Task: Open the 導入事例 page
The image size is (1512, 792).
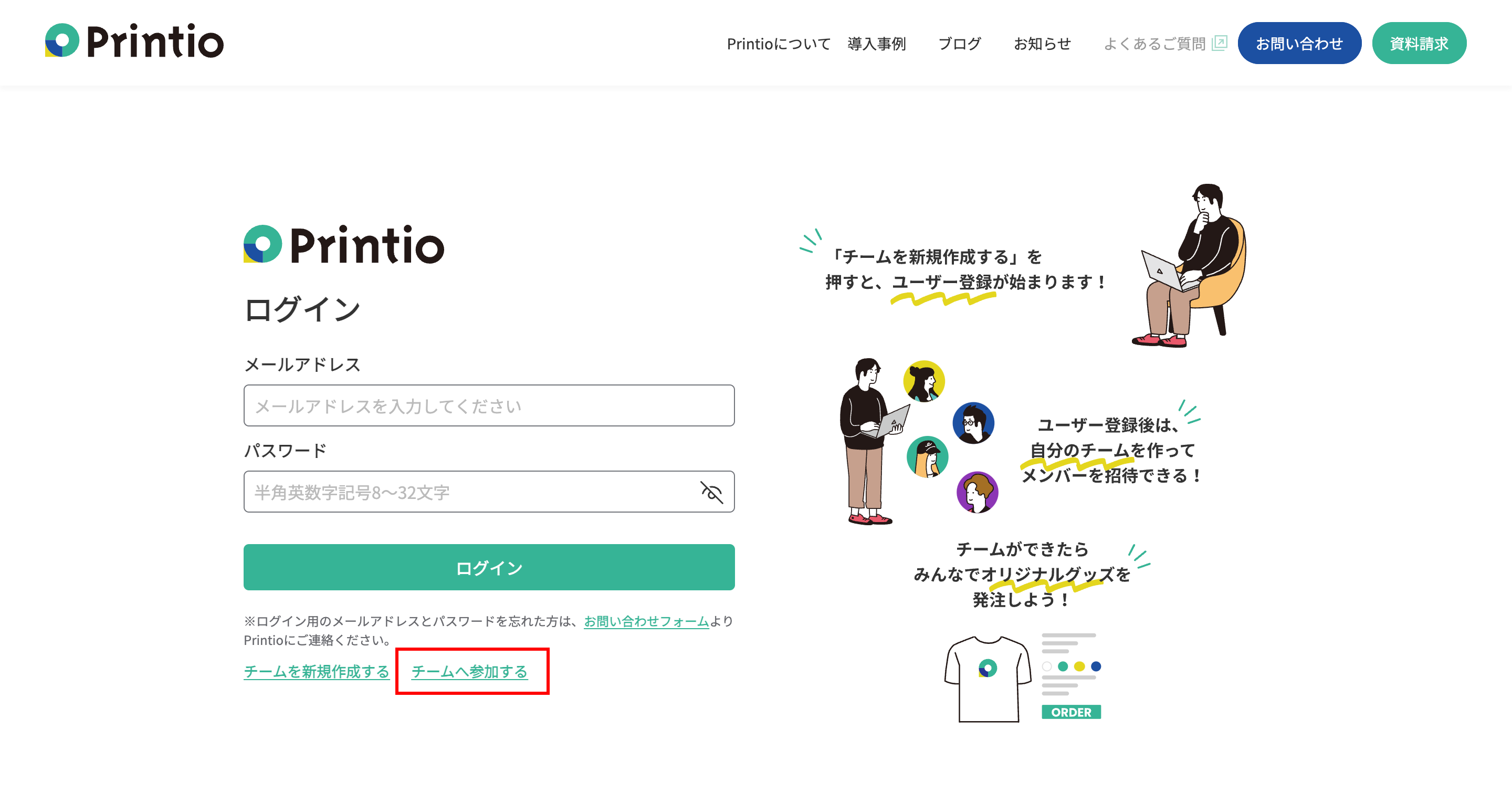Action: pos(876,44)
